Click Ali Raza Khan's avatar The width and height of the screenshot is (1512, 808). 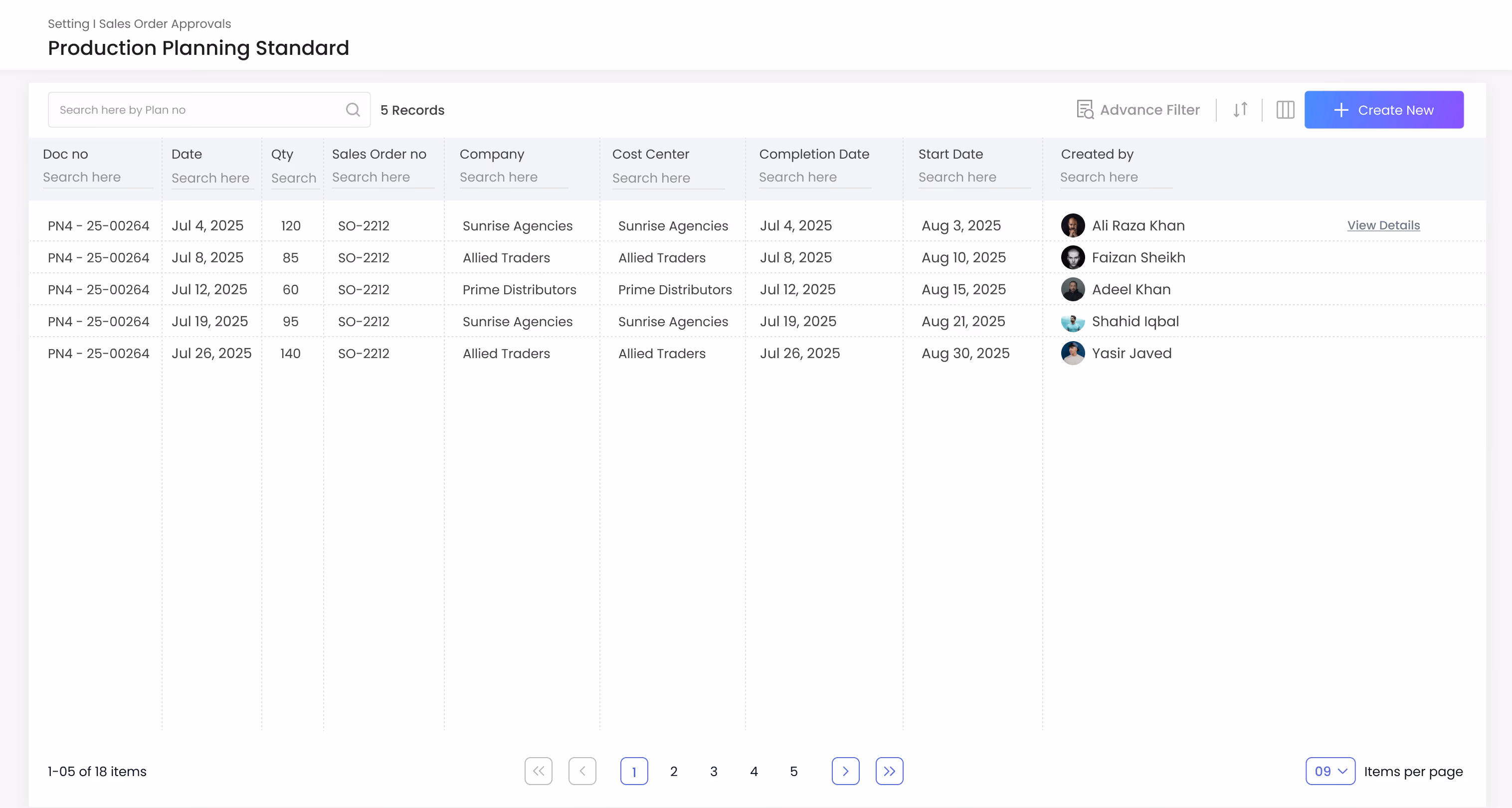[1072, 225]
